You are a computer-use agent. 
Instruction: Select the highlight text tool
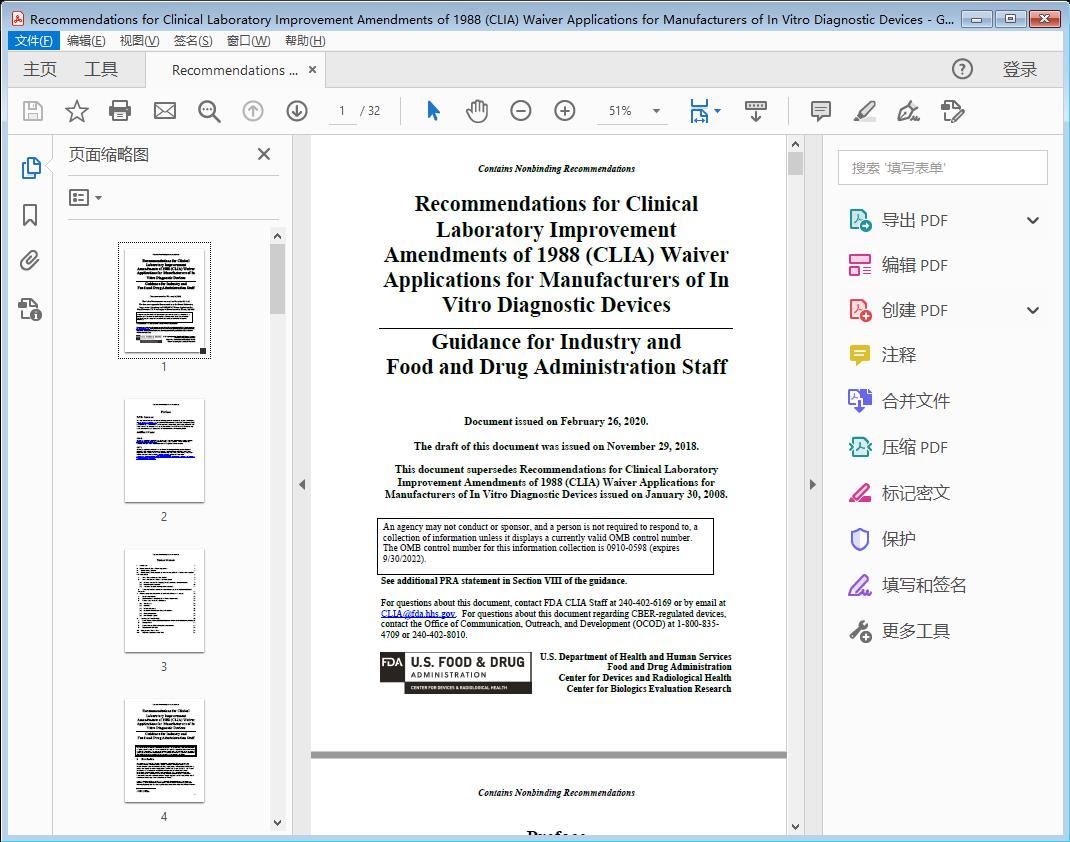pos(864,111)
